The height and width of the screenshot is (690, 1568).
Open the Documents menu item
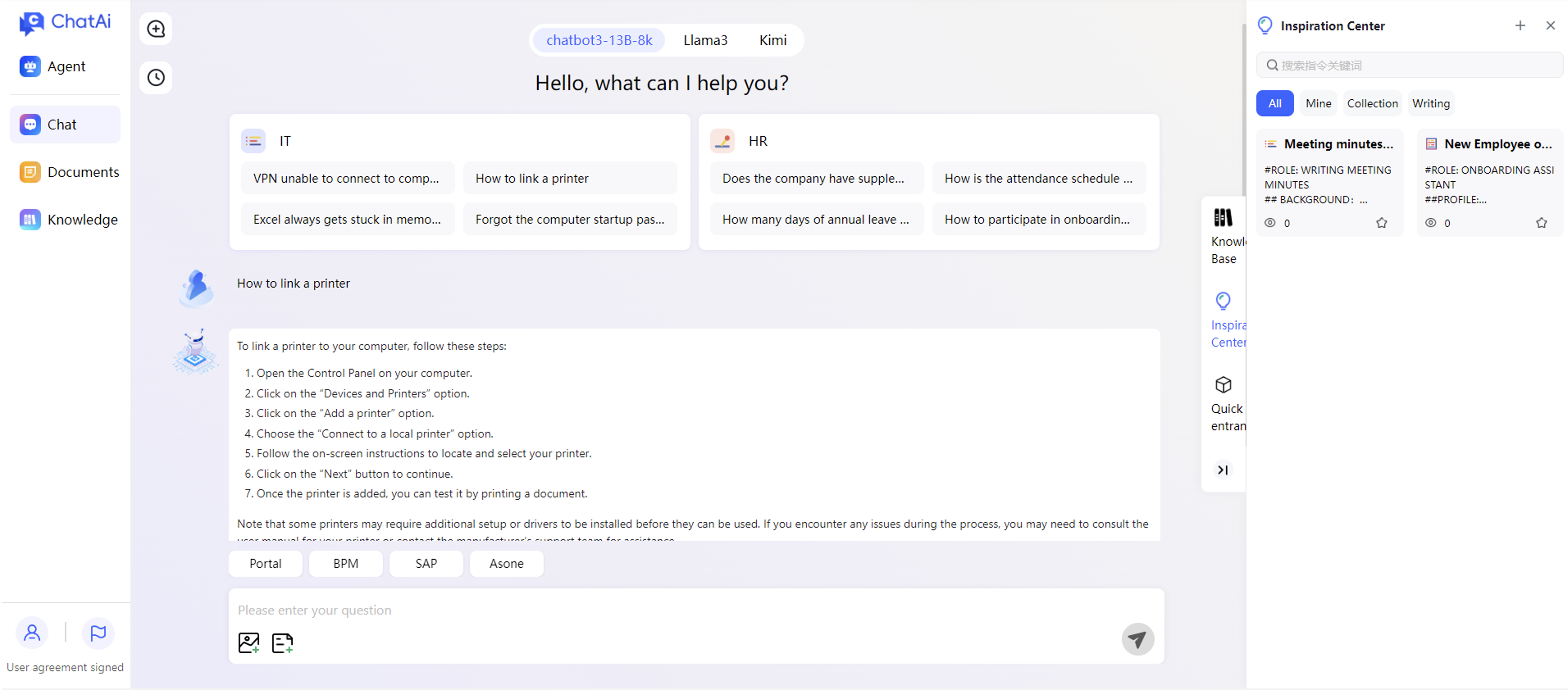pyautogui.click(x=68, y=172)
